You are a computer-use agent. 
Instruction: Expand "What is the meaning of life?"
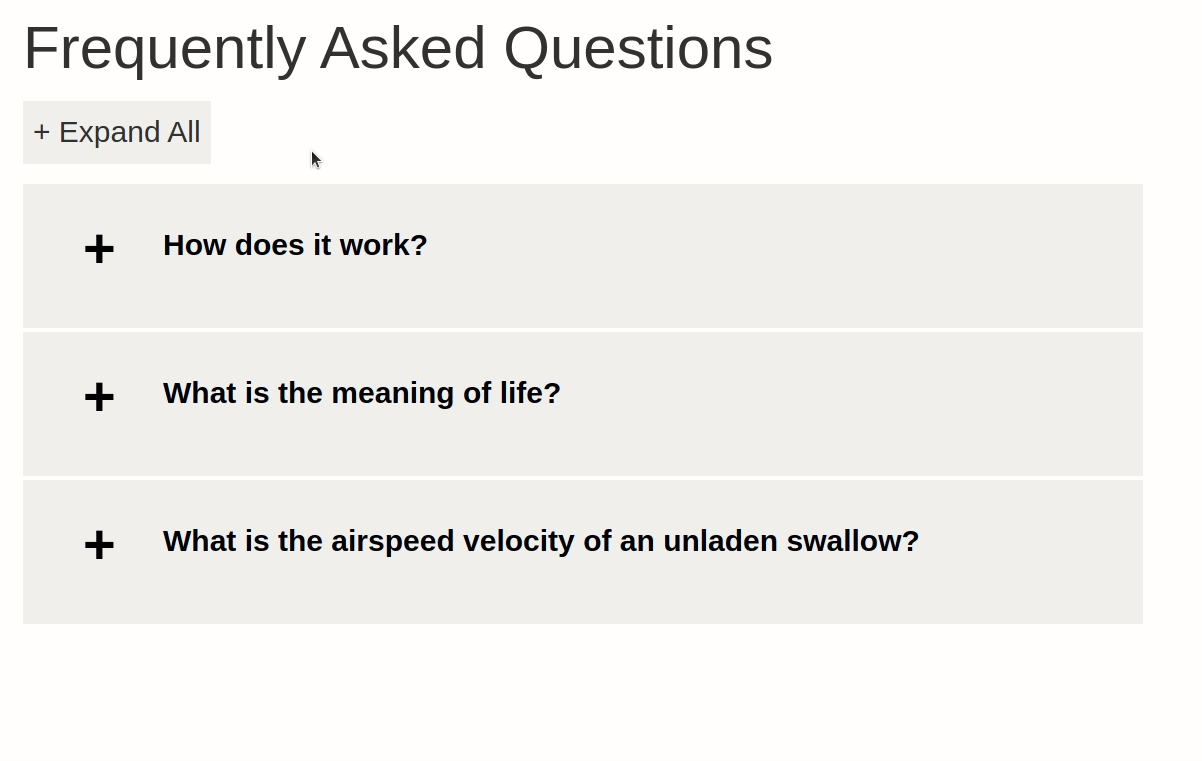click(x=361, y=393)
